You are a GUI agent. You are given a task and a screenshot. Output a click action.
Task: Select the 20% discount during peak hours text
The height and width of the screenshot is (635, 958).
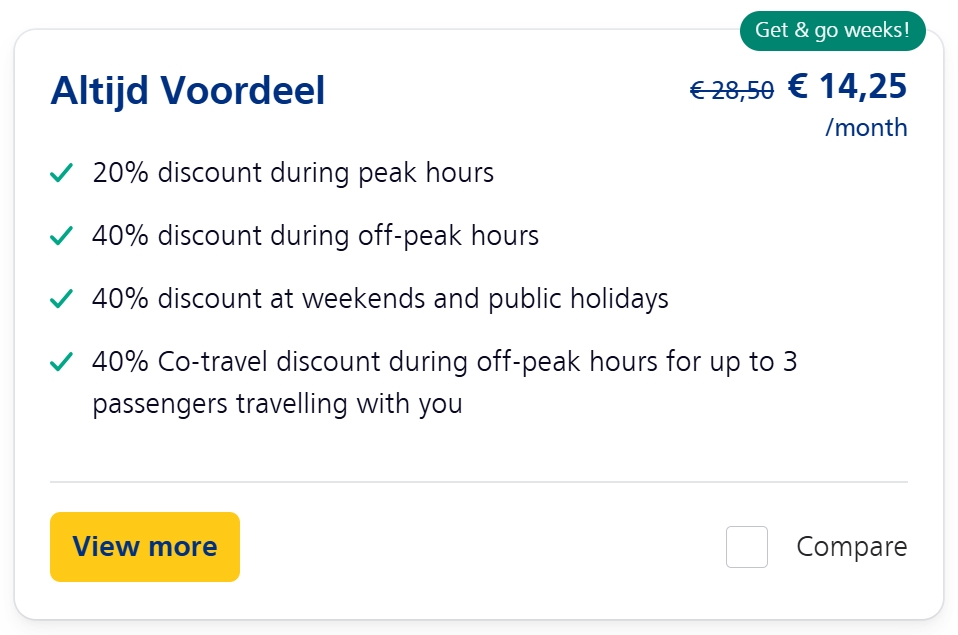click(293, 173)
